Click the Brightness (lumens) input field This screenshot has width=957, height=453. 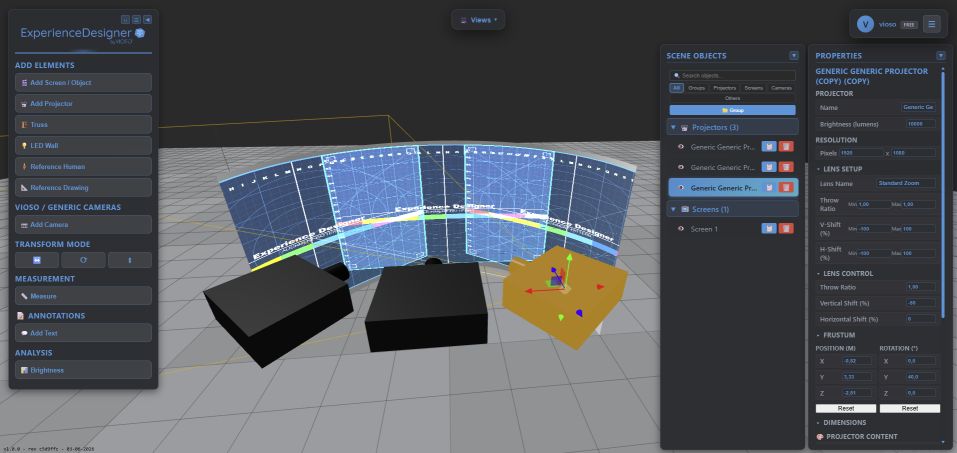pyautogui.click(x=921, y=124)
